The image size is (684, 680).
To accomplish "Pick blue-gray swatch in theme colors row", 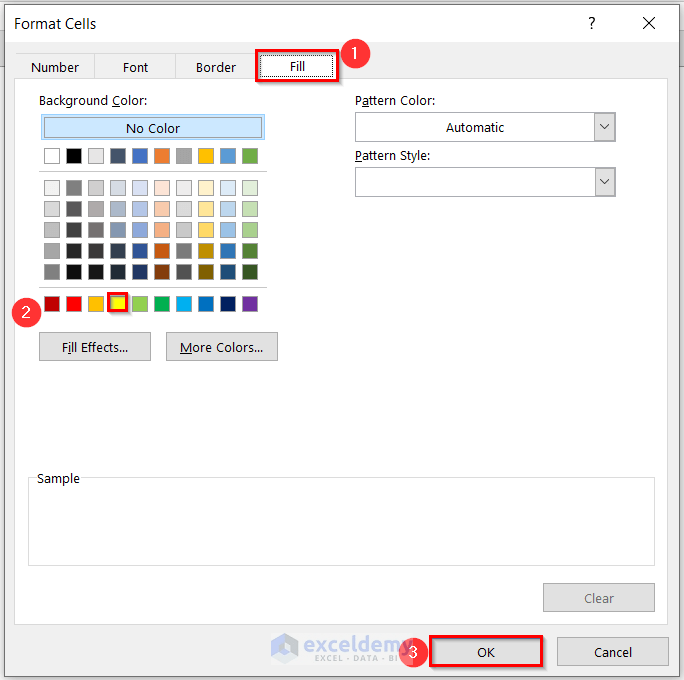I will tap(118, 156).
